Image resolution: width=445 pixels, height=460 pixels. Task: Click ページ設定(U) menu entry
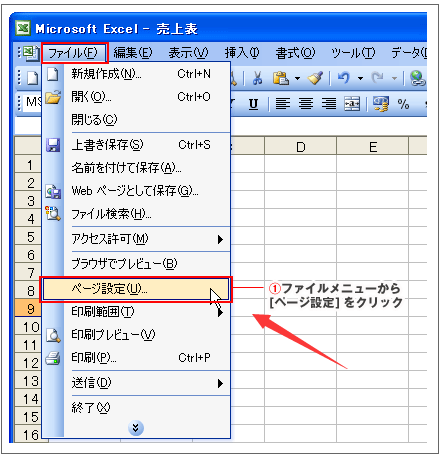tap(136, 289)
